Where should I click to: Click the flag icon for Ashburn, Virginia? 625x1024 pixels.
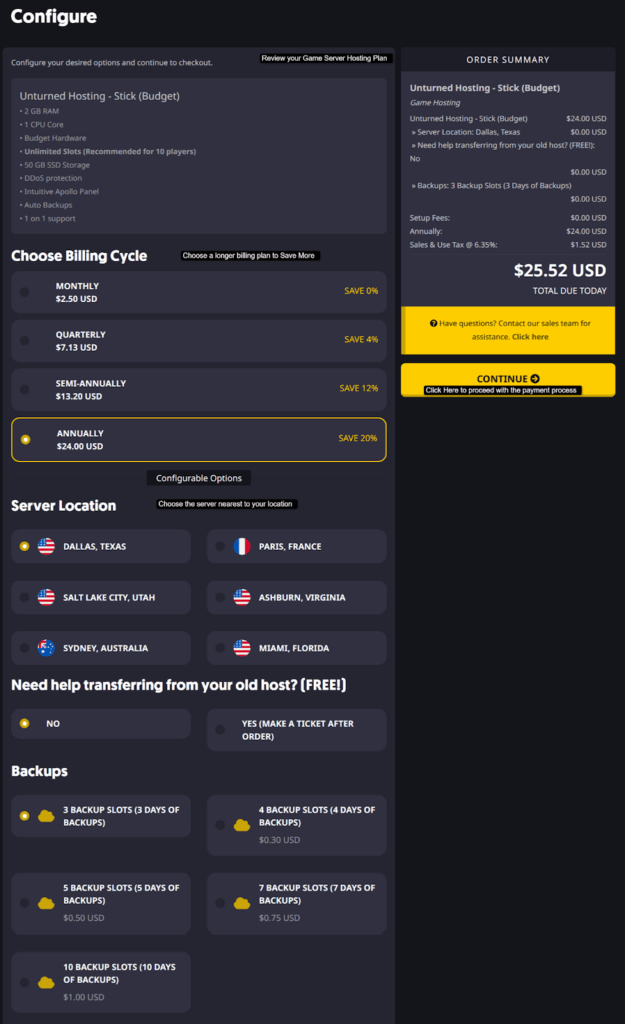(242, 597)
